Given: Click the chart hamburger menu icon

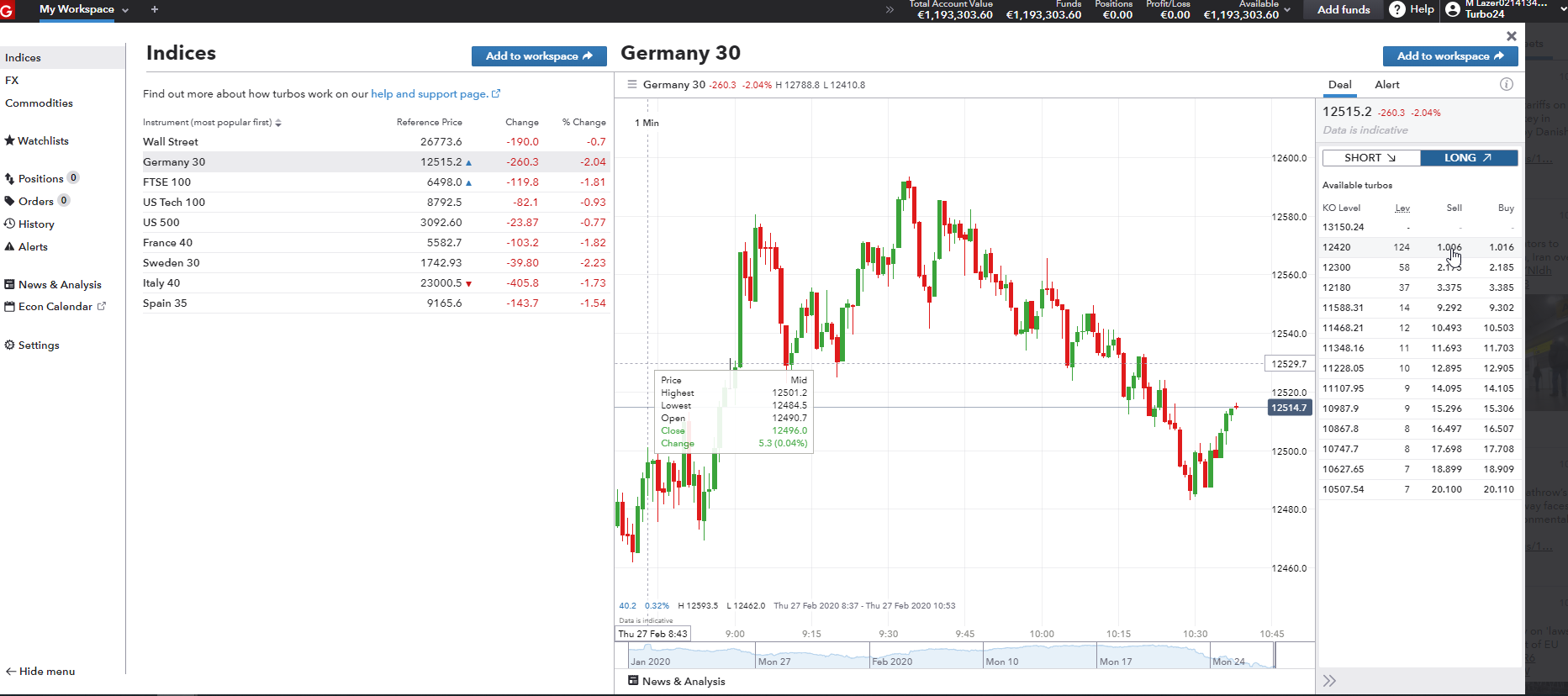Looking at the screenshot, I should (x=631, y=85).
